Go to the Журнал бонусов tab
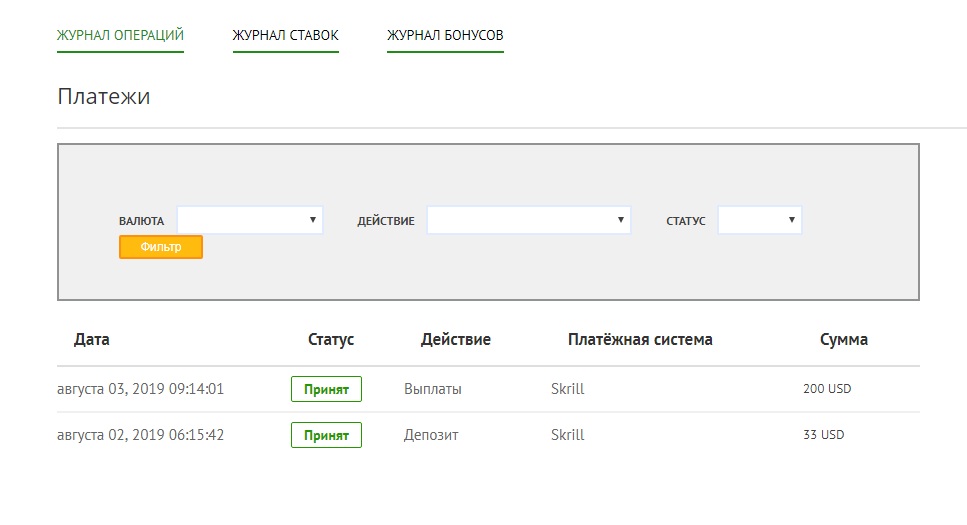 point(445,36)
